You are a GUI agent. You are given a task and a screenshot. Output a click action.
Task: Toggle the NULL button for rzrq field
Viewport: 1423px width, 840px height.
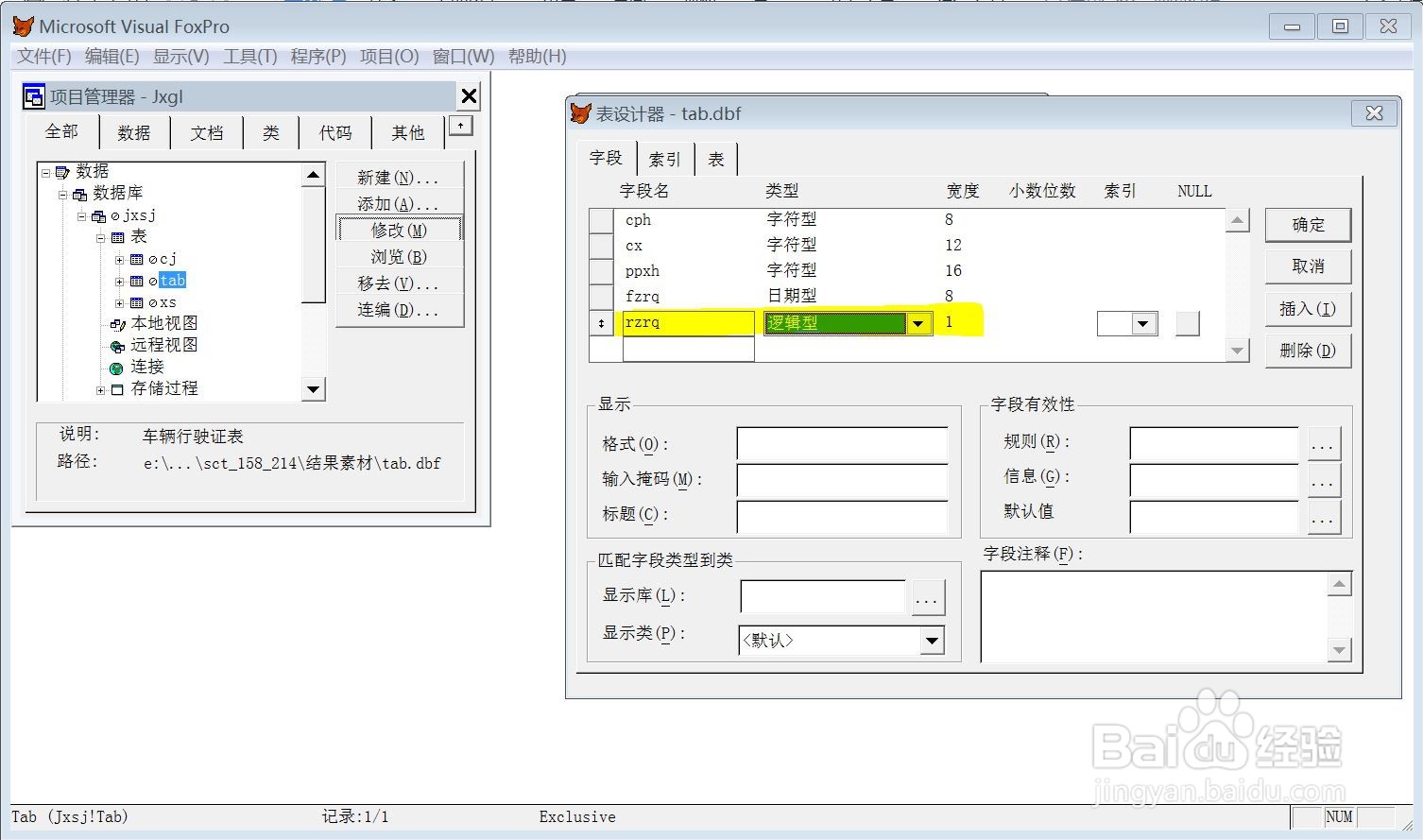point(1188,324)
